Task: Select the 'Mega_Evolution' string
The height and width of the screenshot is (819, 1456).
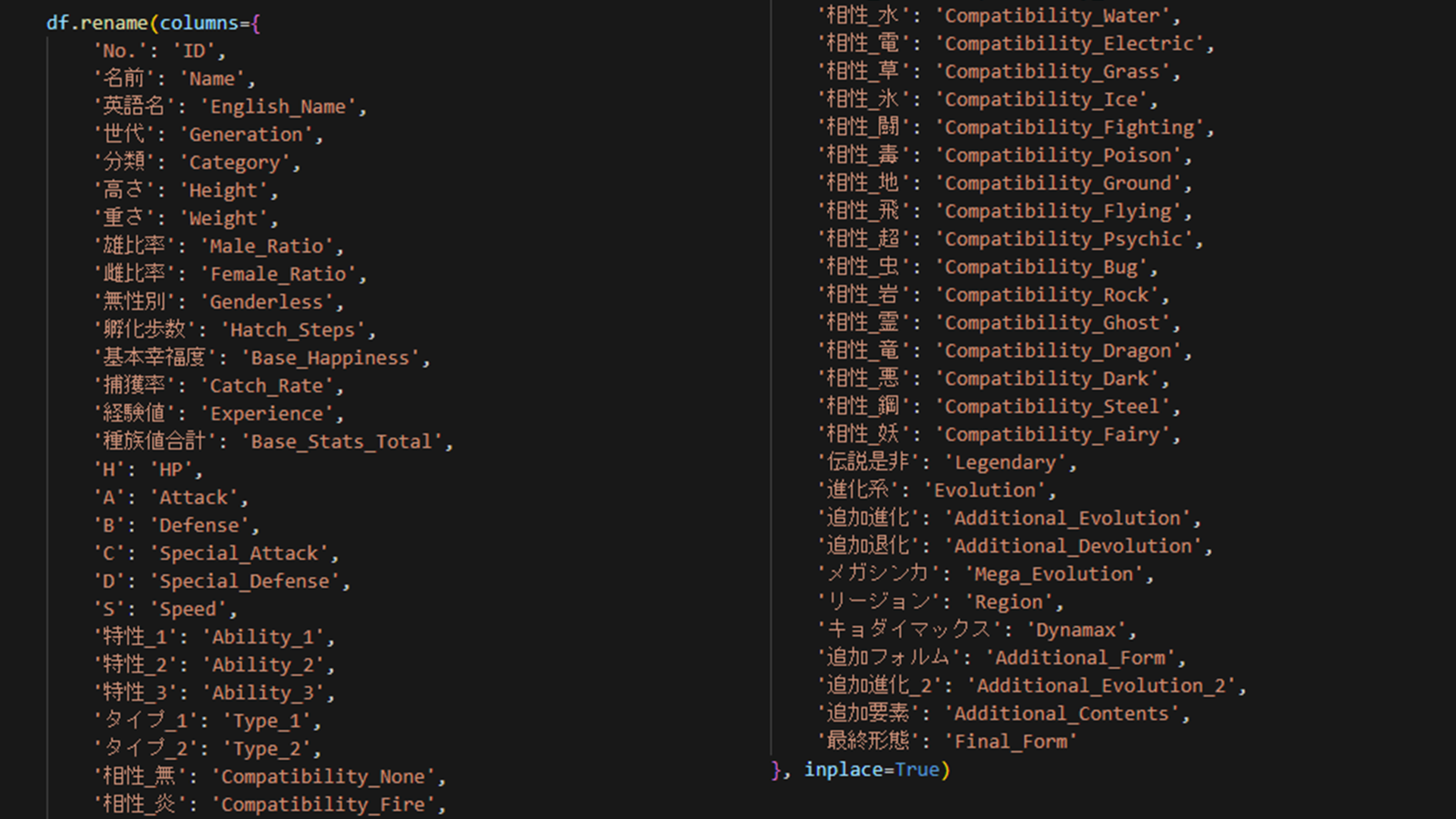Action: pos(1054,574)
